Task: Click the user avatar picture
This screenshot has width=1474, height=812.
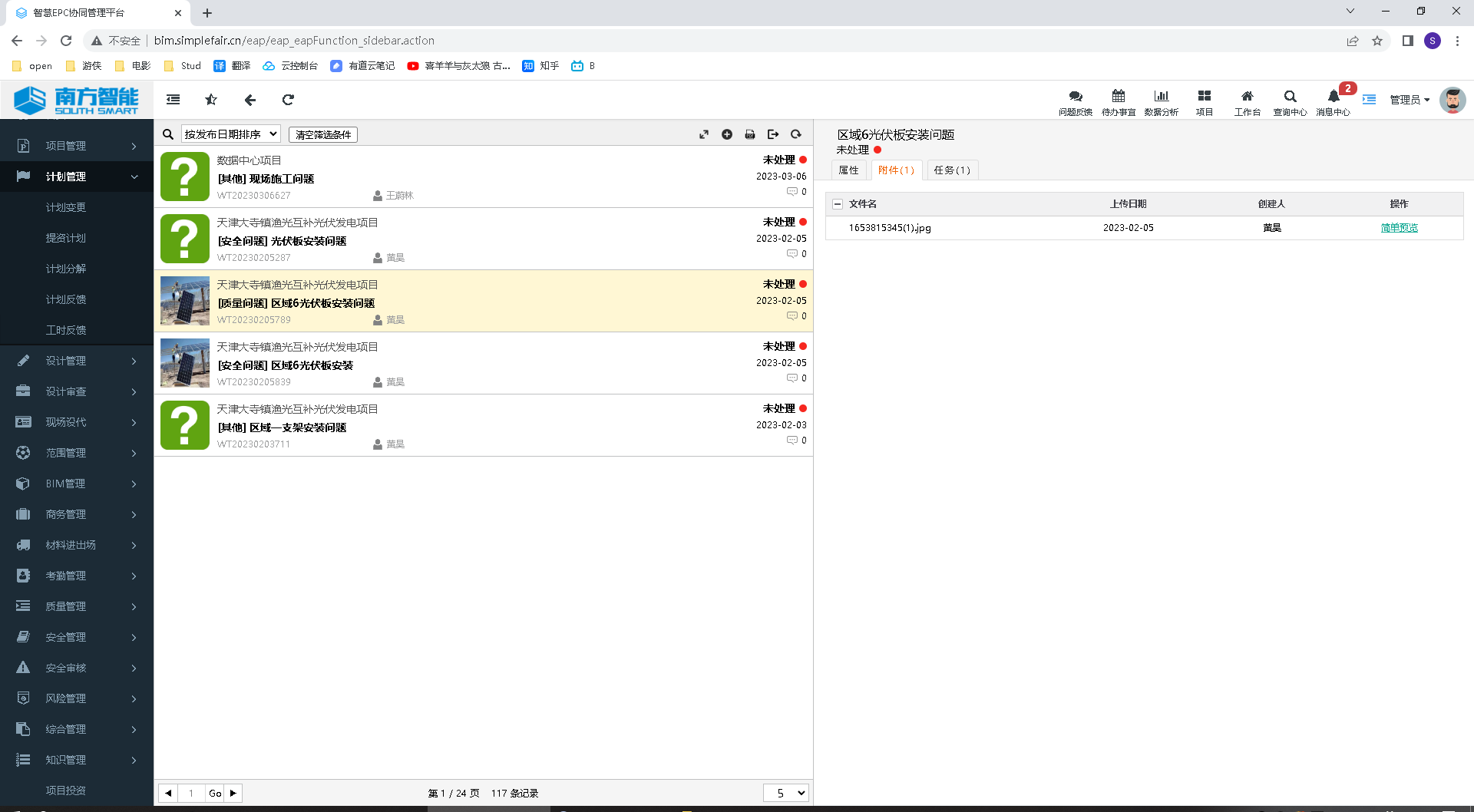Action: 1452,100
